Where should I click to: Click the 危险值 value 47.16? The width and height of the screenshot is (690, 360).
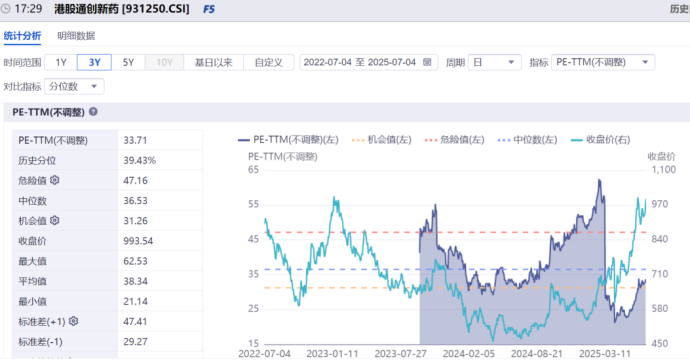(x=136, y=180)
